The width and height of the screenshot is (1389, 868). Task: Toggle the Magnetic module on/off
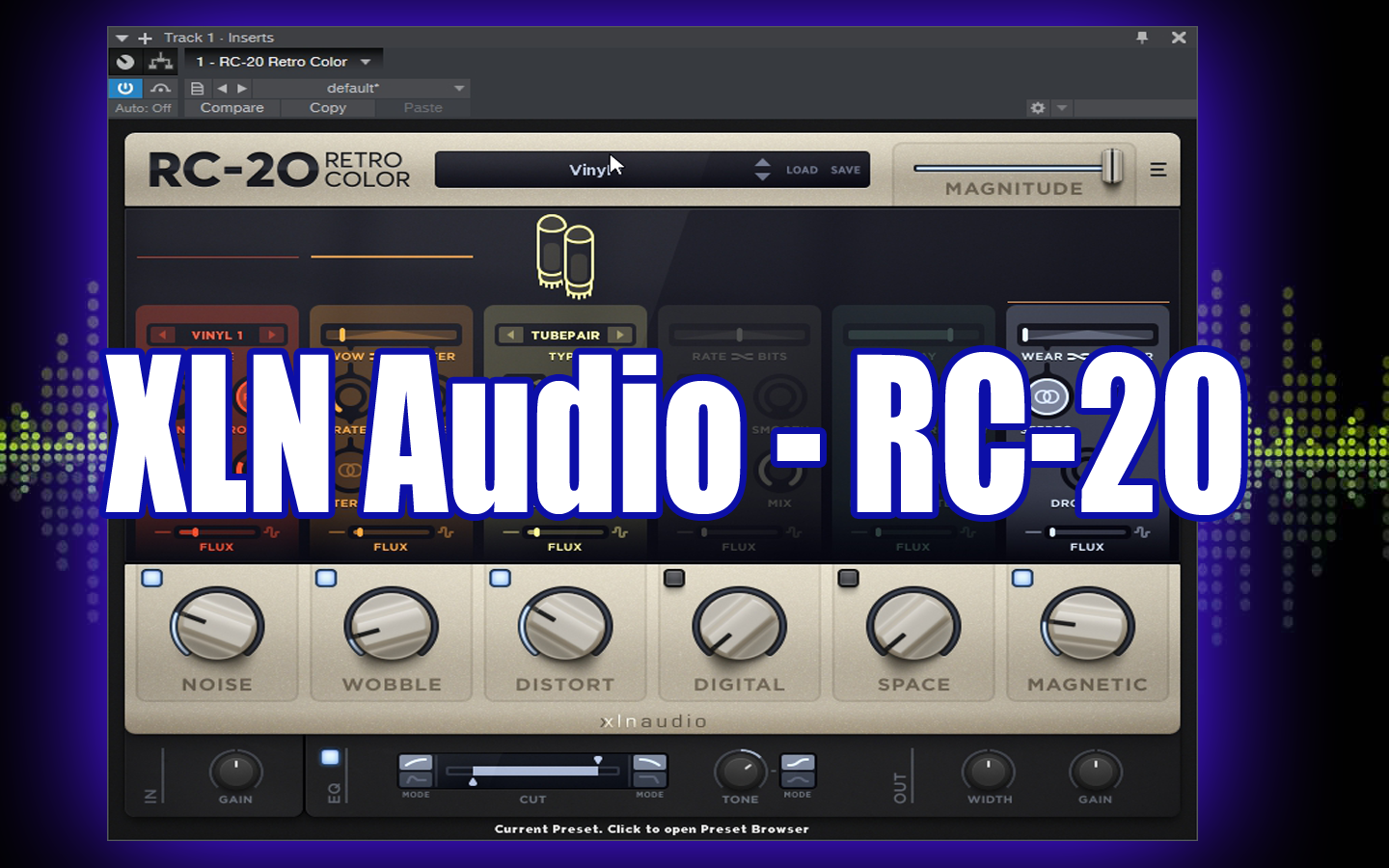[1022, 578]
